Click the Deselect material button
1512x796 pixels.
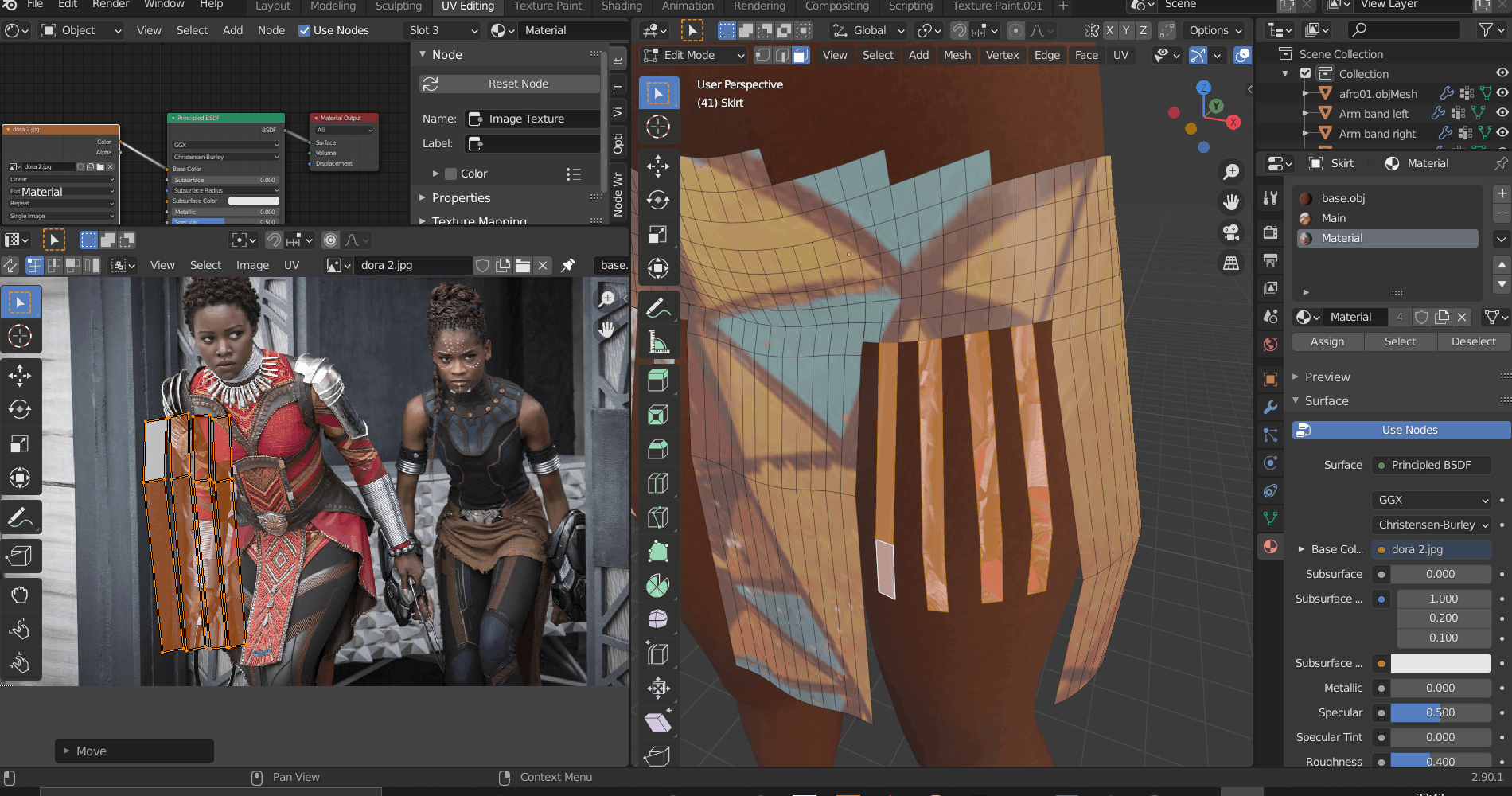[1473, 341]
